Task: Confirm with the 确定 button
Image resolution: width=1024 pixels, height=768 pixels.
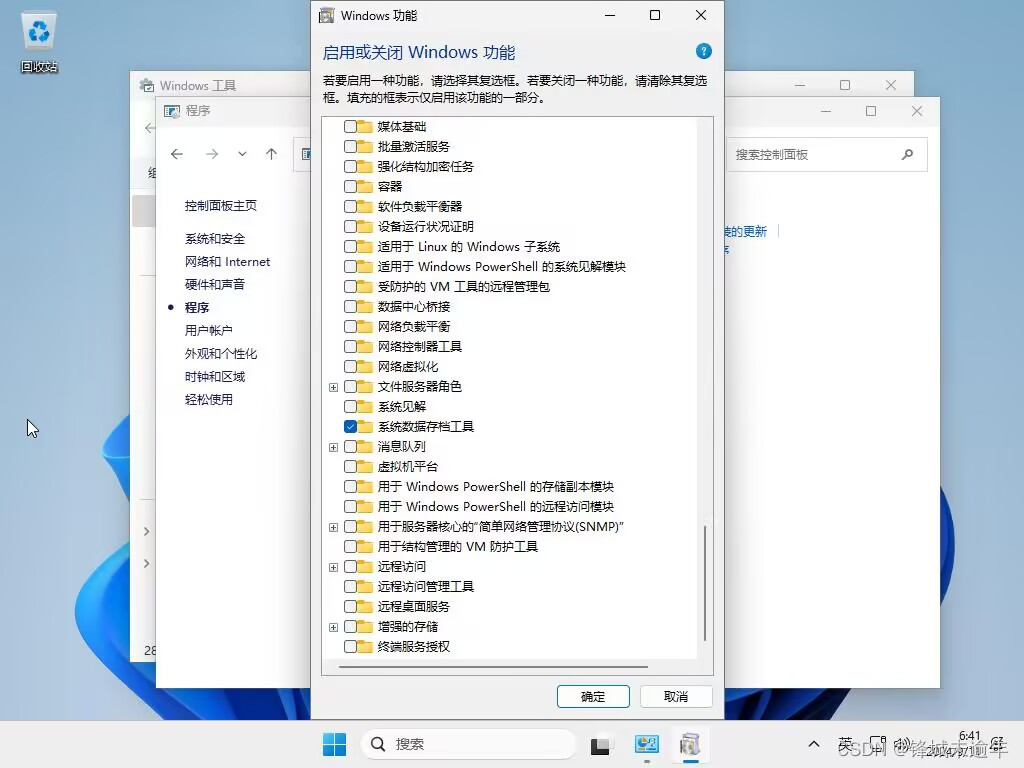Action: (x=593, y=697)
